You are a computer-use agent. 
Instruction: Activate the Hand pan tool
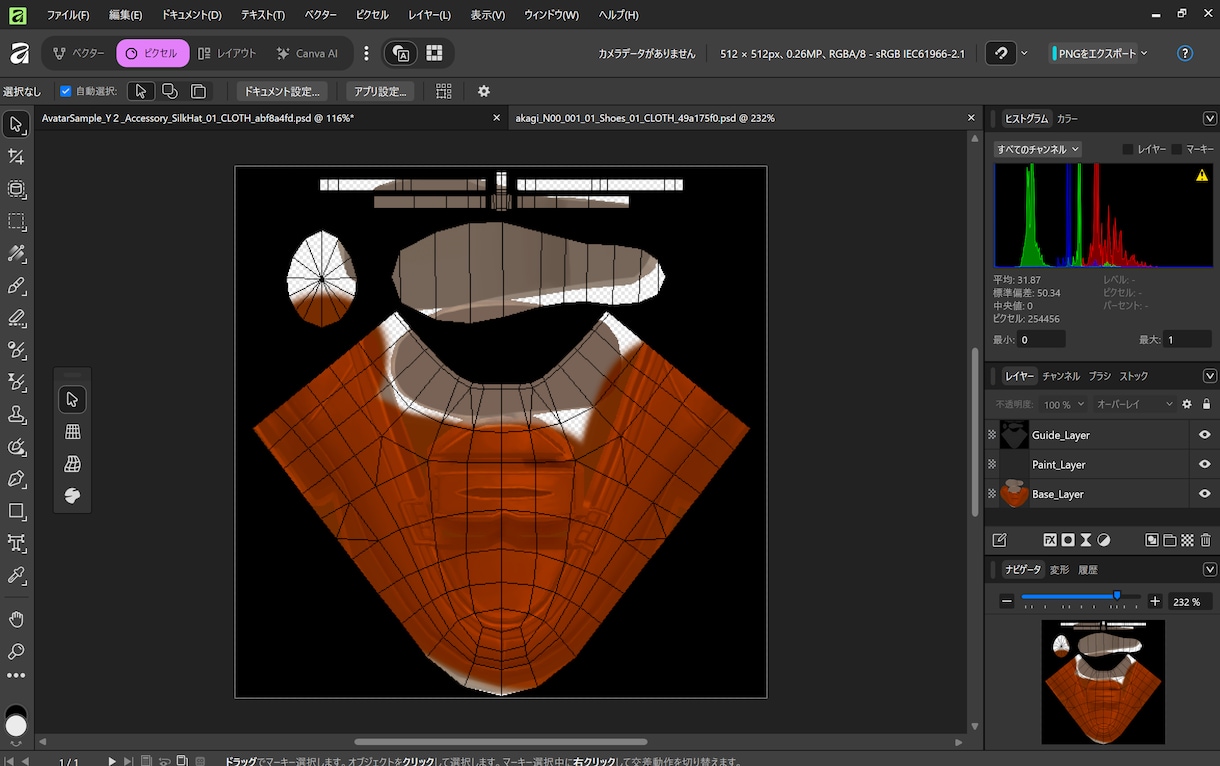tap(16, 618)
